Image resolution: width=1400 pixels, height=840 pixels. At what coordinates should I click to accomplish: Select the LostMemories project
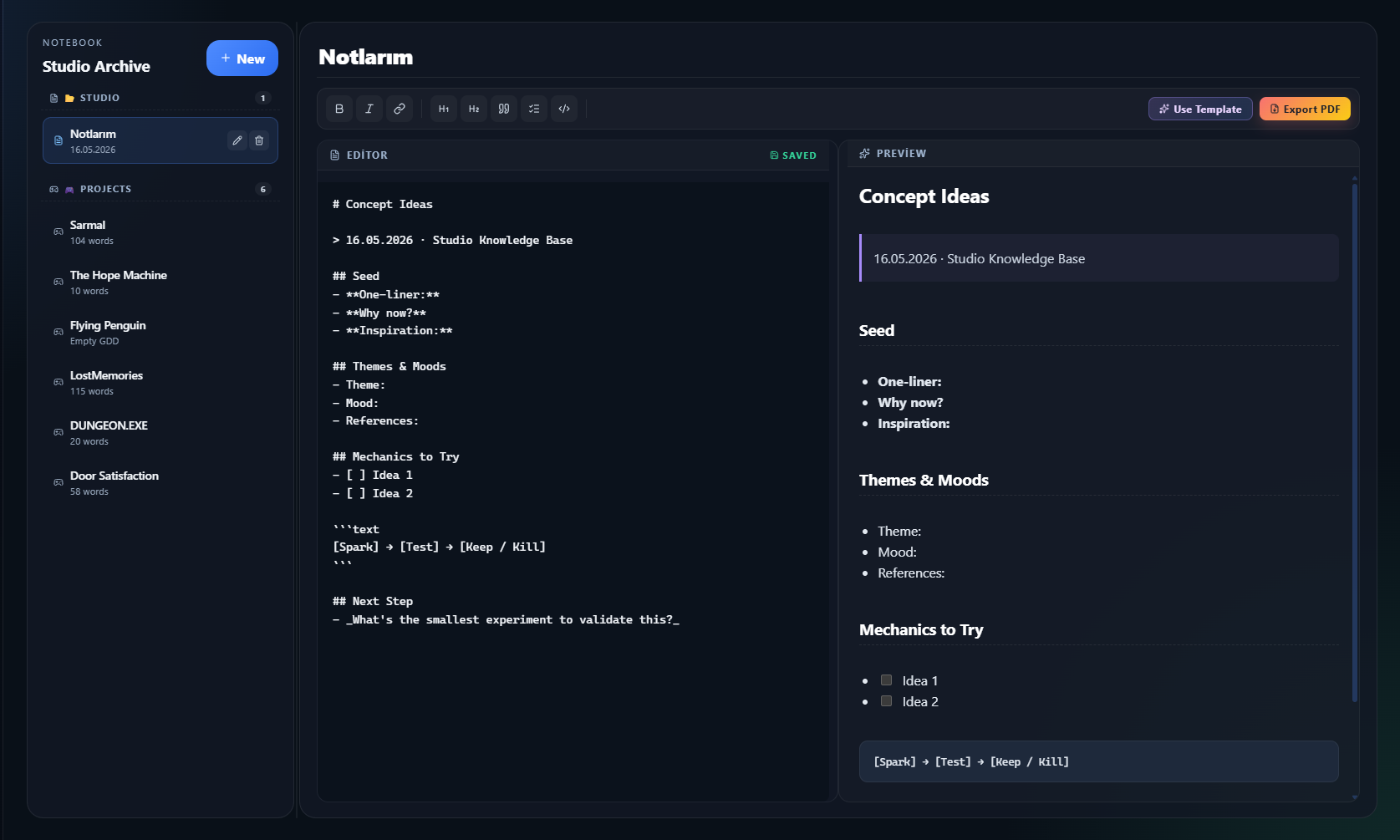(160, 382)
